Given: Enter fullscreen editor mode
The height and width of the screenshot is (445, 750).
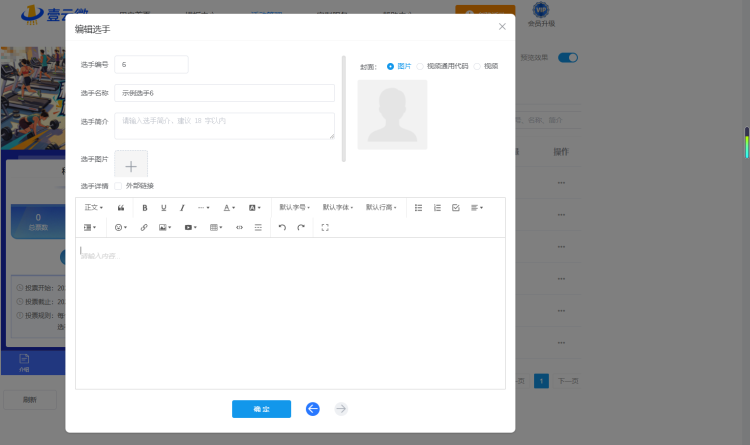Looking at the screenshot, I should tap(325, 227).
